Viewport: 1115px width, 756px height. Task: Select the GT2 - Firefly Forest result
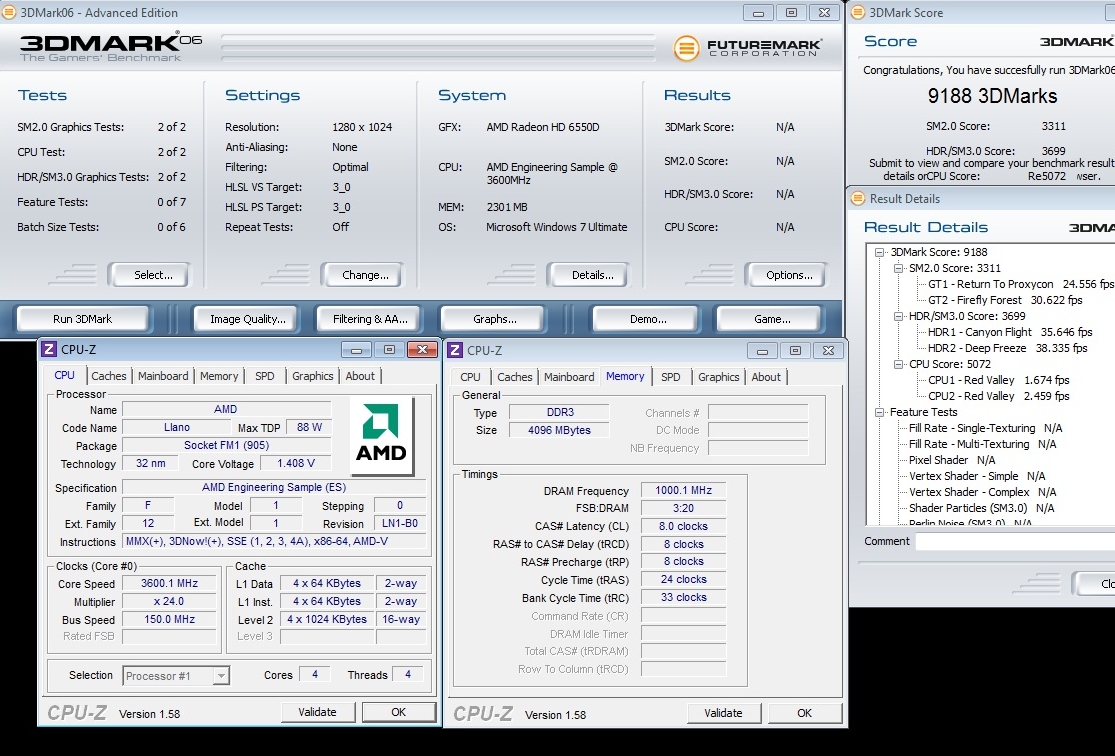pos(1005,300)
